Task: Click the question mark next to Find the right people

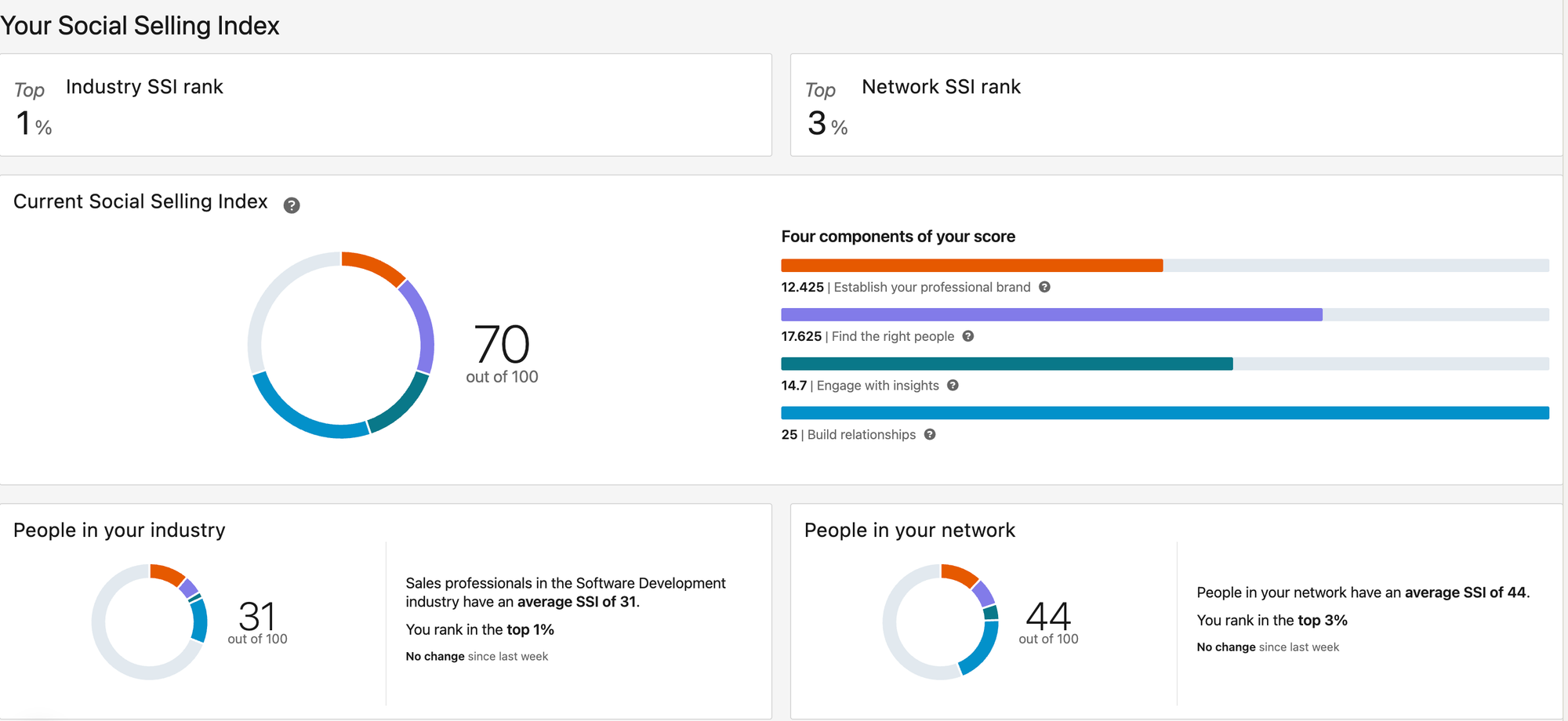Action: [968, 336]
